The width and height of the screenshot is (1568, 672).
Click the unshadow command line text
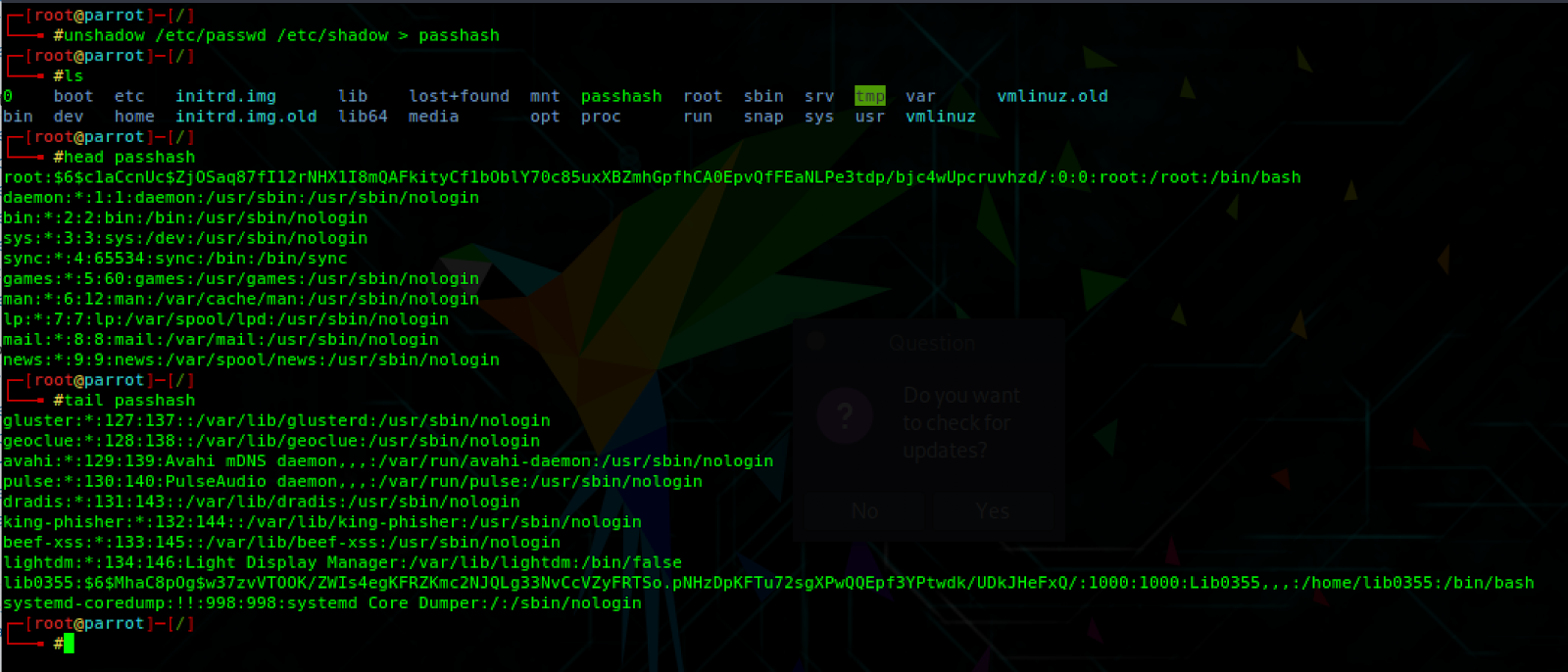[x=281, y=35]
